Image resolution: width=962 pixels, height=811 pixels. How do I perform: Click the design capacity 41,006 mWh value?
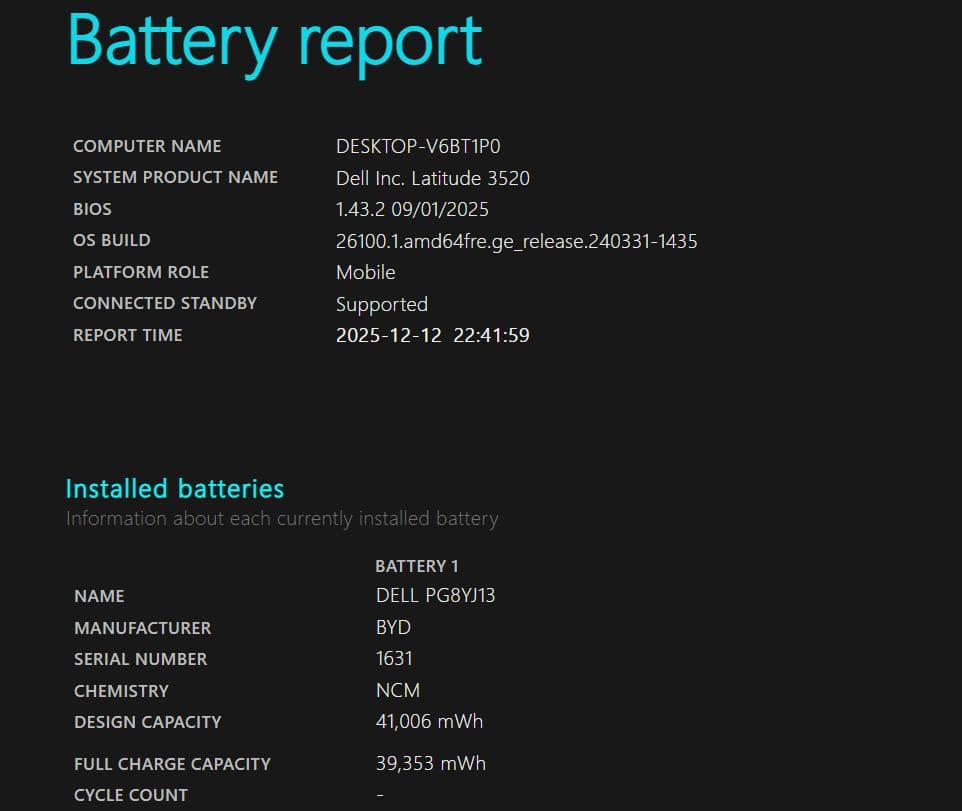click(x=429, y=722)
